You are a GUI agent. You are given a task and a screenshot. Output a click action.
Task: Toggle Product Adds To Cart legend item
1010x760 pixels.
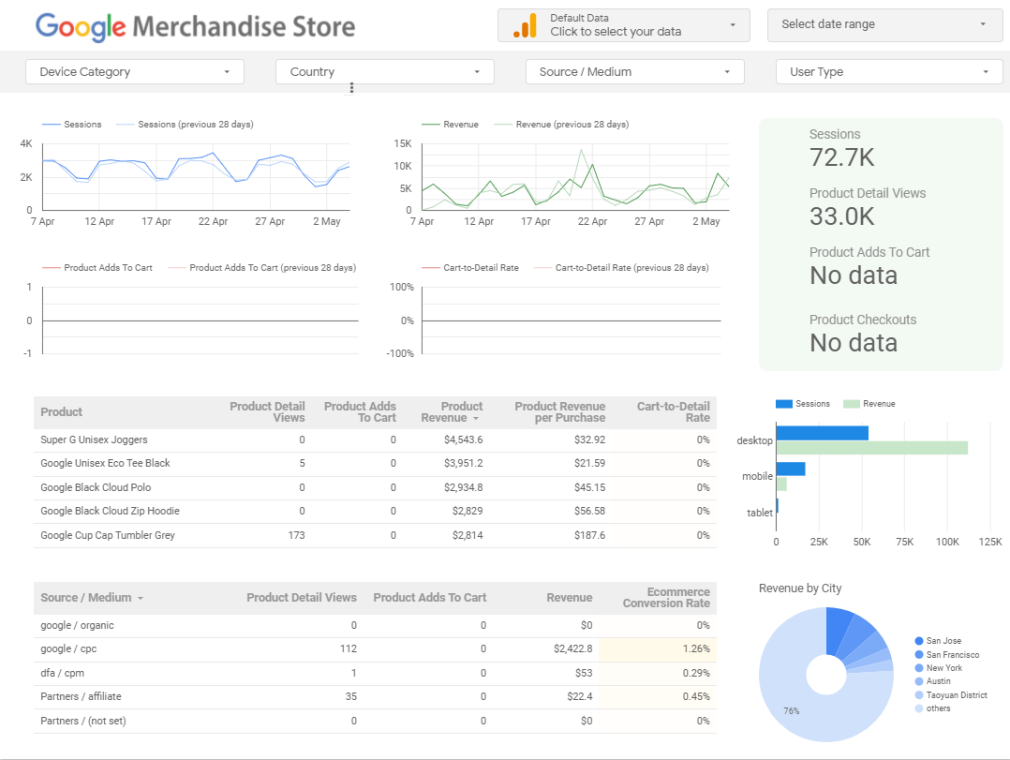click(x=97, y=267)
